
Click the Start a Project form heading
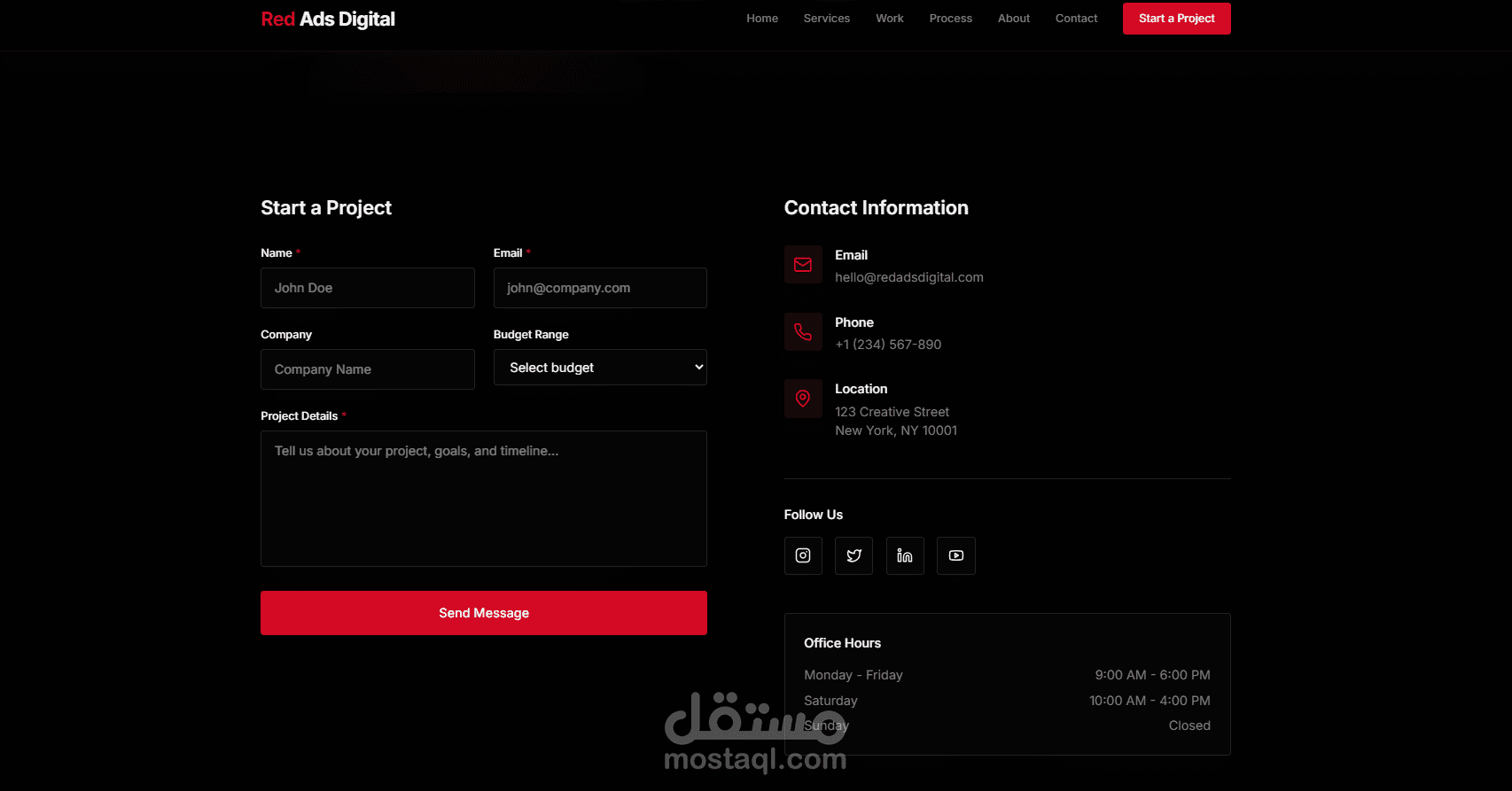tap(326, 208)
